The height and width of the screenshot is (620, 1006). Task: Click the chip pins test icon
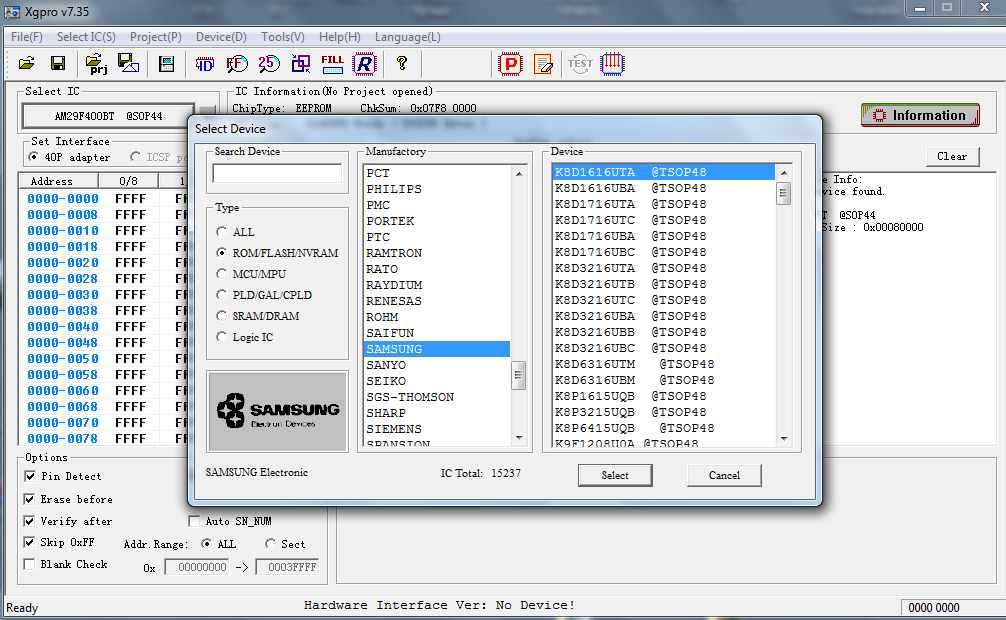click(612, 64)
